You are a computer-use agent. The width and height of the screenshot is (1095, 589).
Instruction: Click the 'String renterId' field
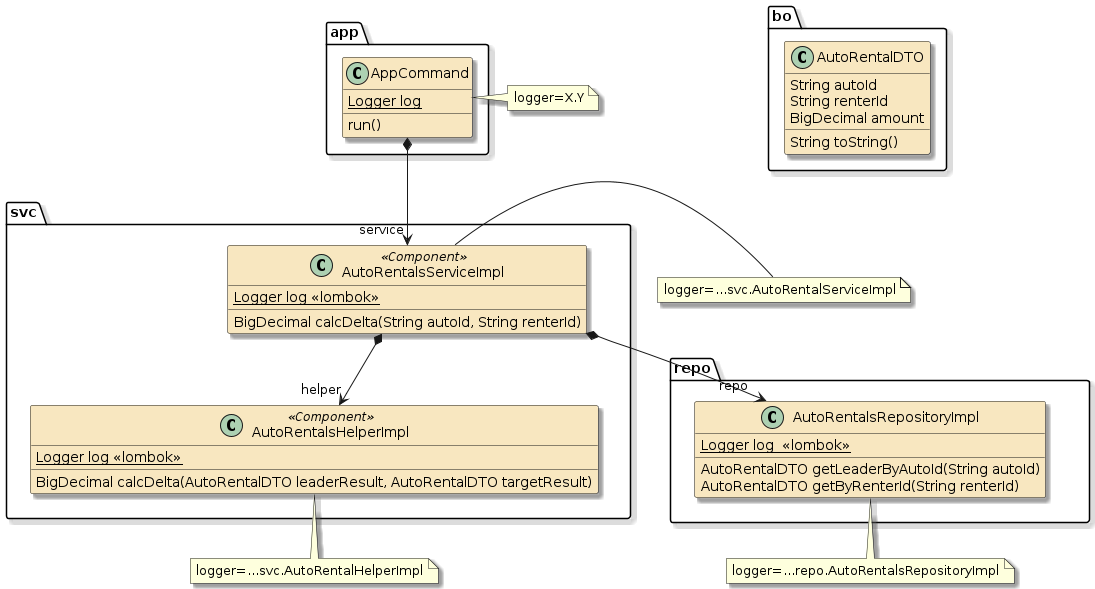pos(839,101)
